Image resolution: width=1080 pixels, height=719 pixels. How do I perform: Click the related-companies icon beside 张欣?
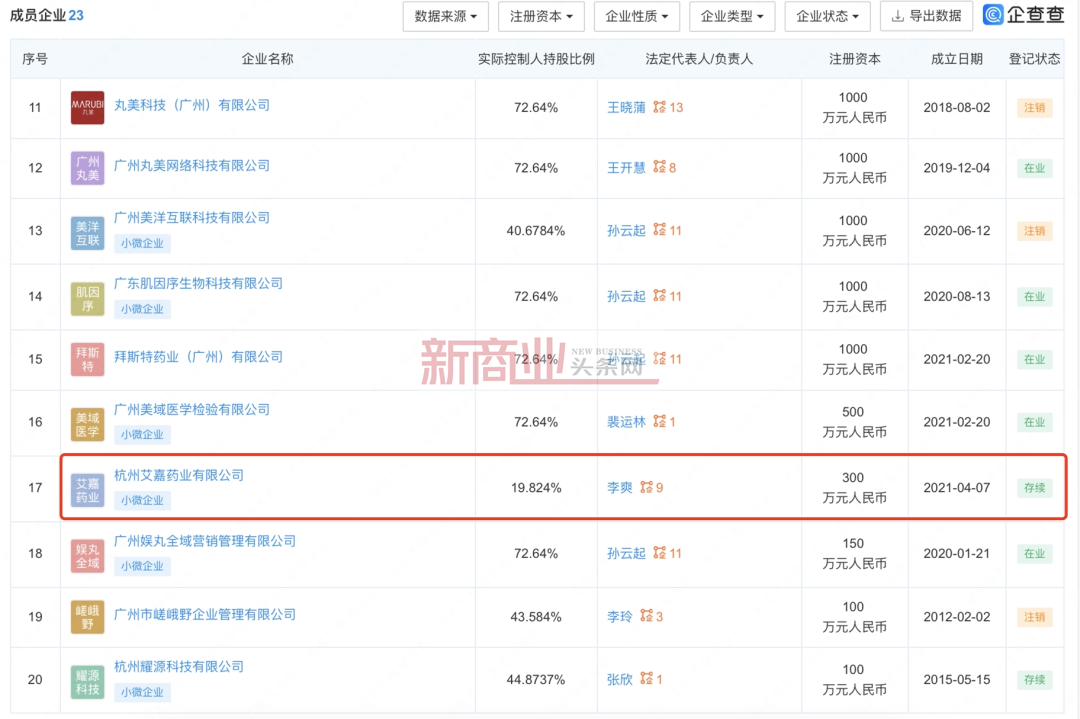(x=646, y=678)
